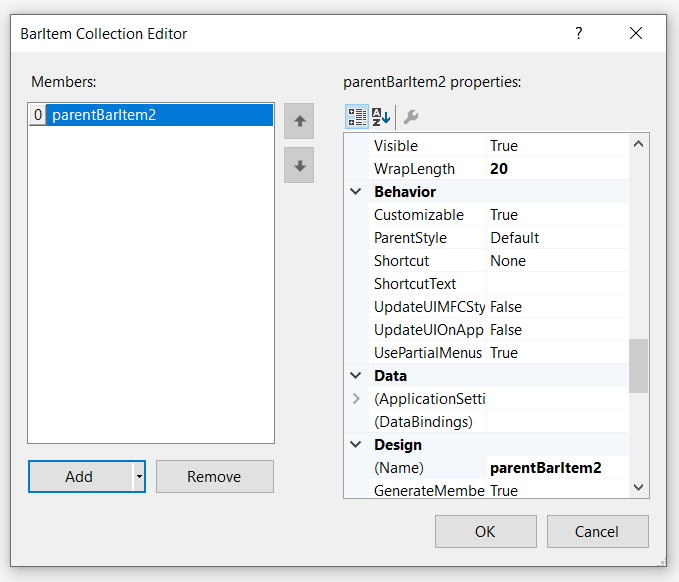This screenshot has height=582, width=679.
Task: Move member down with arrow button
Action: tap(299, 165)
